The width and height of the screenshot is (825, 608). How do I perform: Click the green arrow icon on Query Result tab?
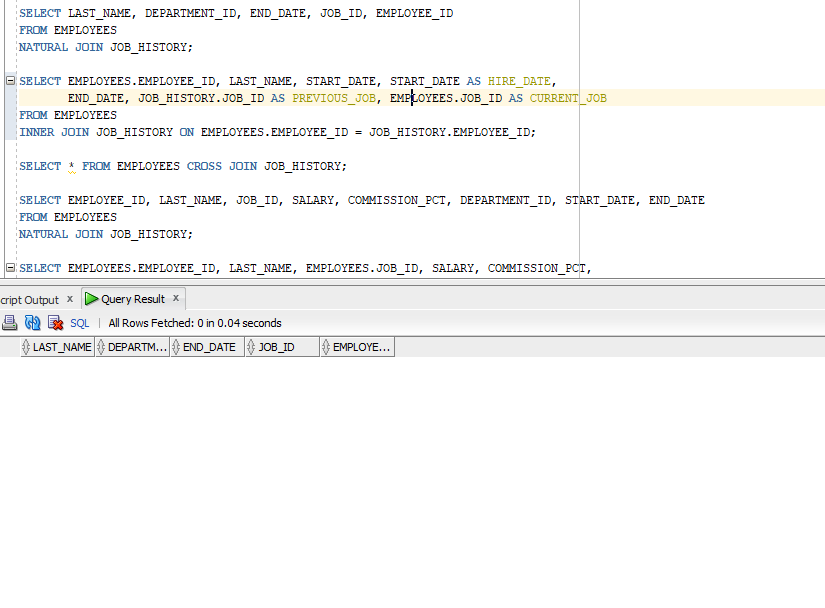pos(92,298)
